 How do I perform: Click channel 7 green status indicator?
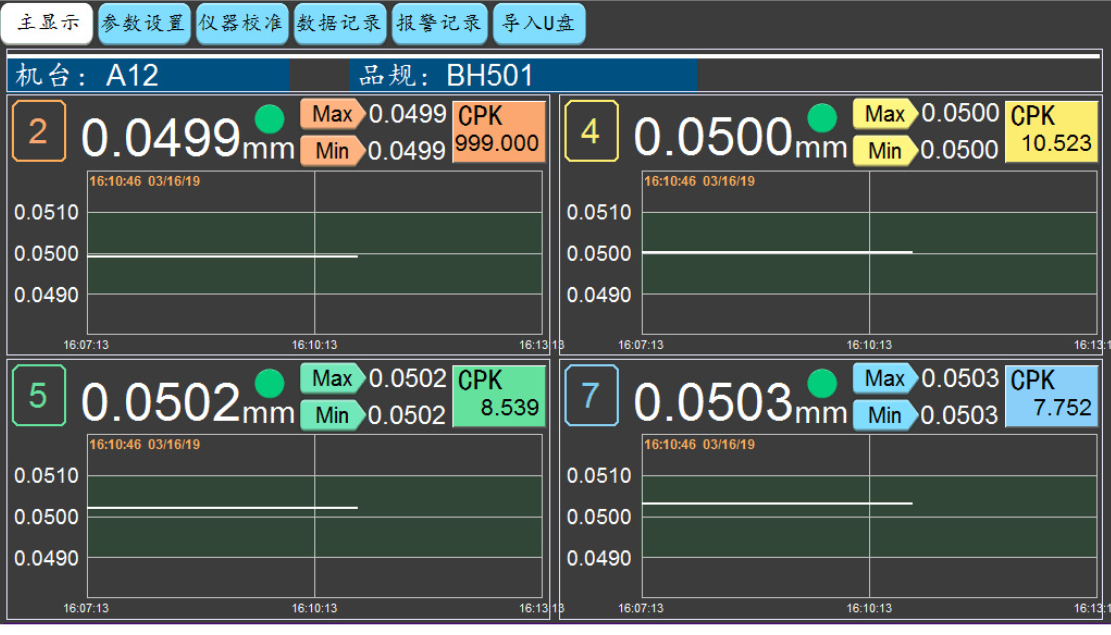(822, 383)
